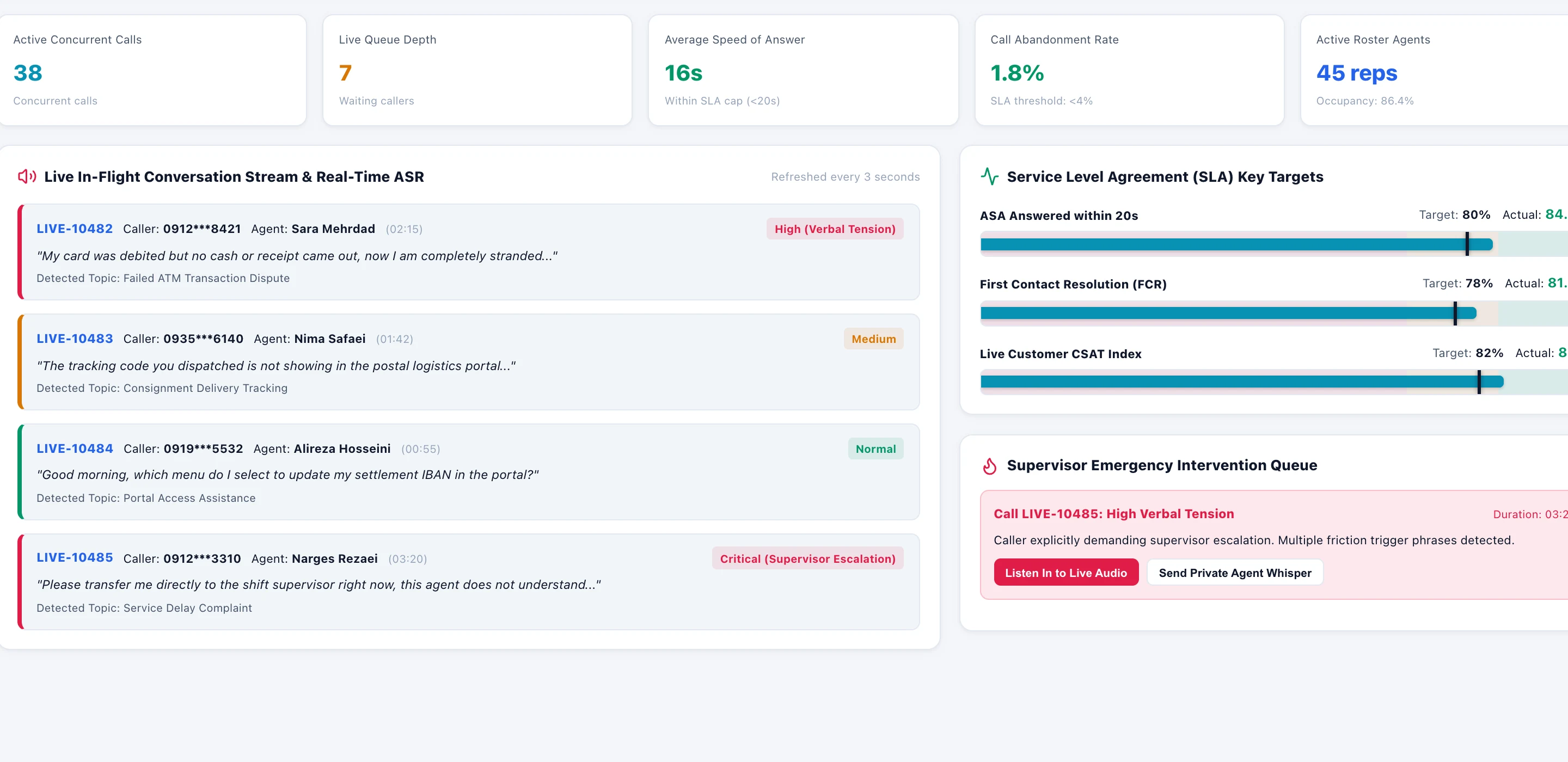This screenshot has height=762, width=1568.
Task: Click caller number 0919***5532
Action: (203, 448)
